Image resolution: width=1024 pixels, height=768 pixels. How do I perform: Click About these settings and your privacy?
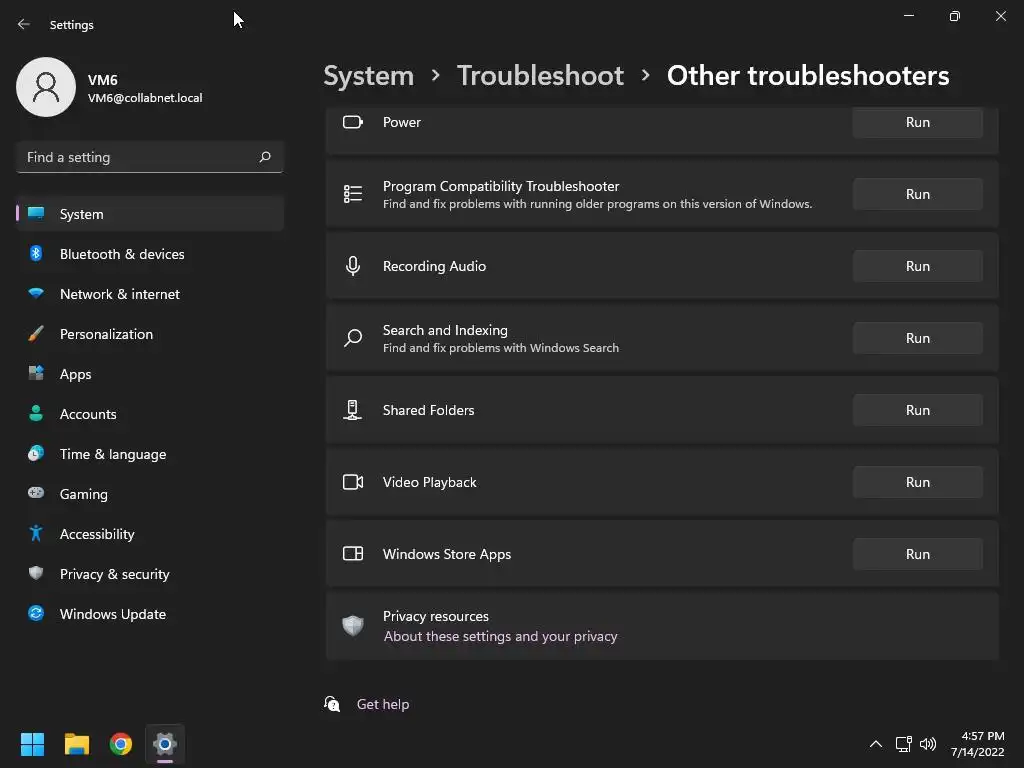(x=500, y=636)
